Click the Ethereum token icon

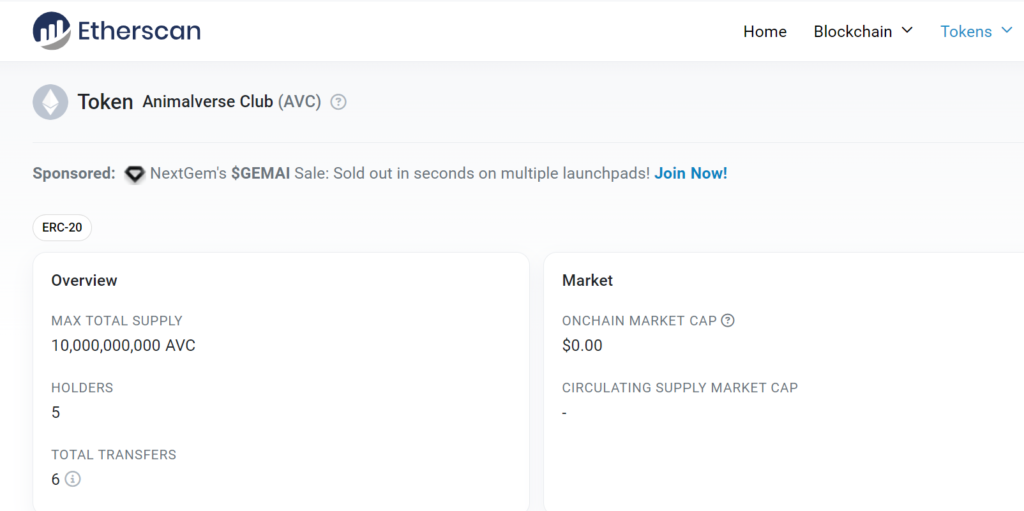pos(50,102)
